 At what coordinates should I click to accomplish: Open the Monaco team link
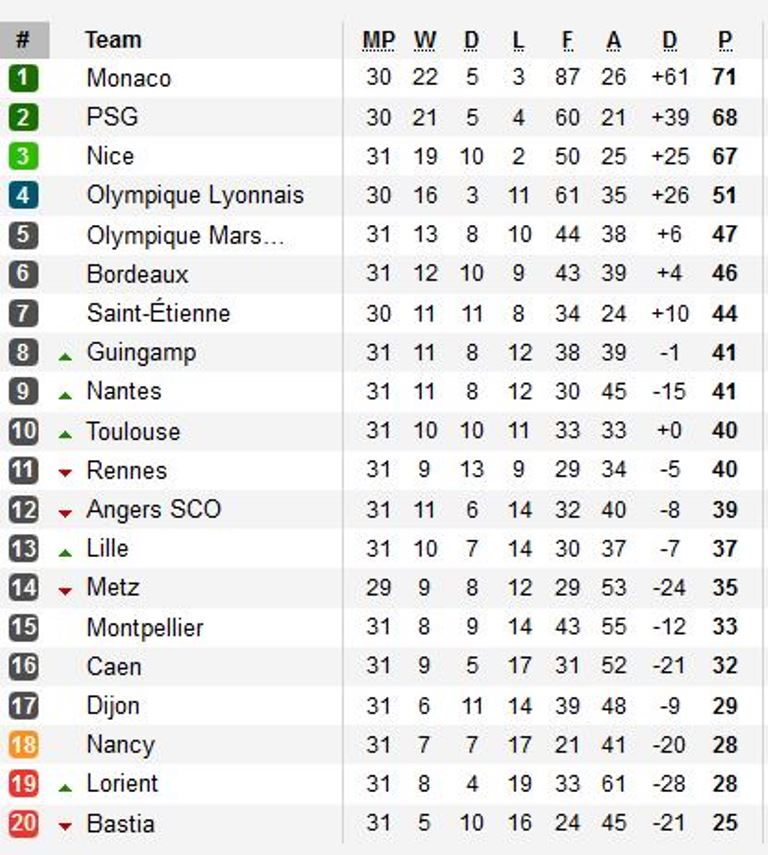129,78
